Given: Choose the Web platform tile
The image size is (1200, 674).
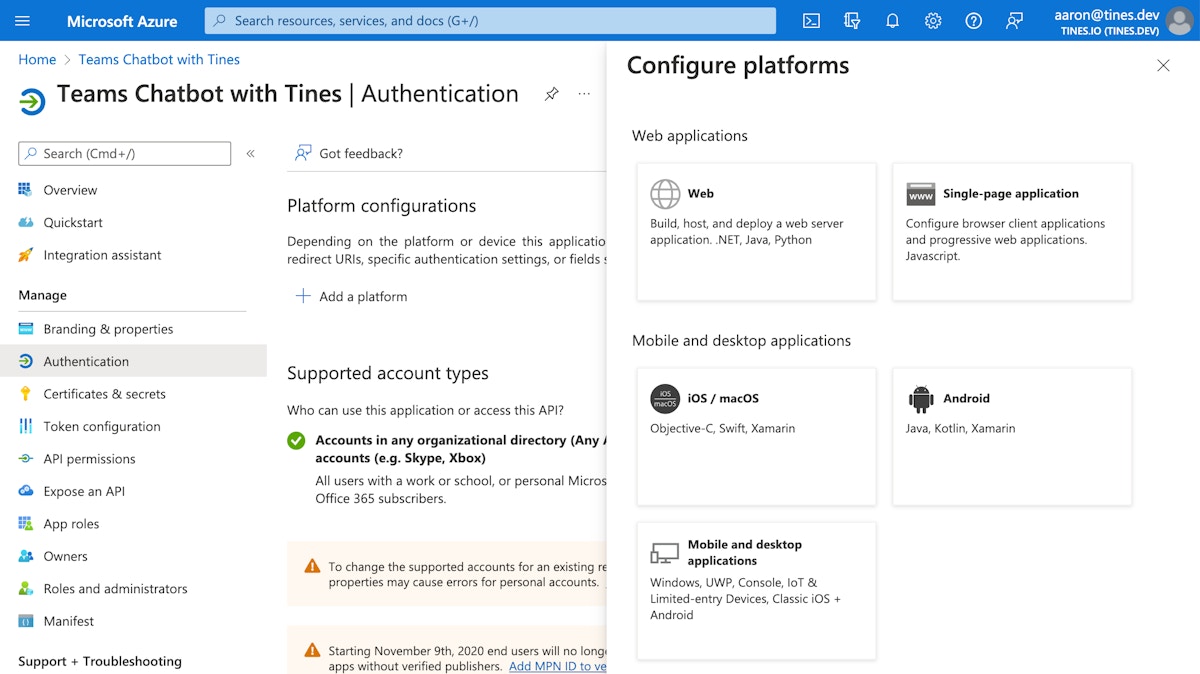Looking at the screenshot, I should pyautogui.click(x=756, y=231).
